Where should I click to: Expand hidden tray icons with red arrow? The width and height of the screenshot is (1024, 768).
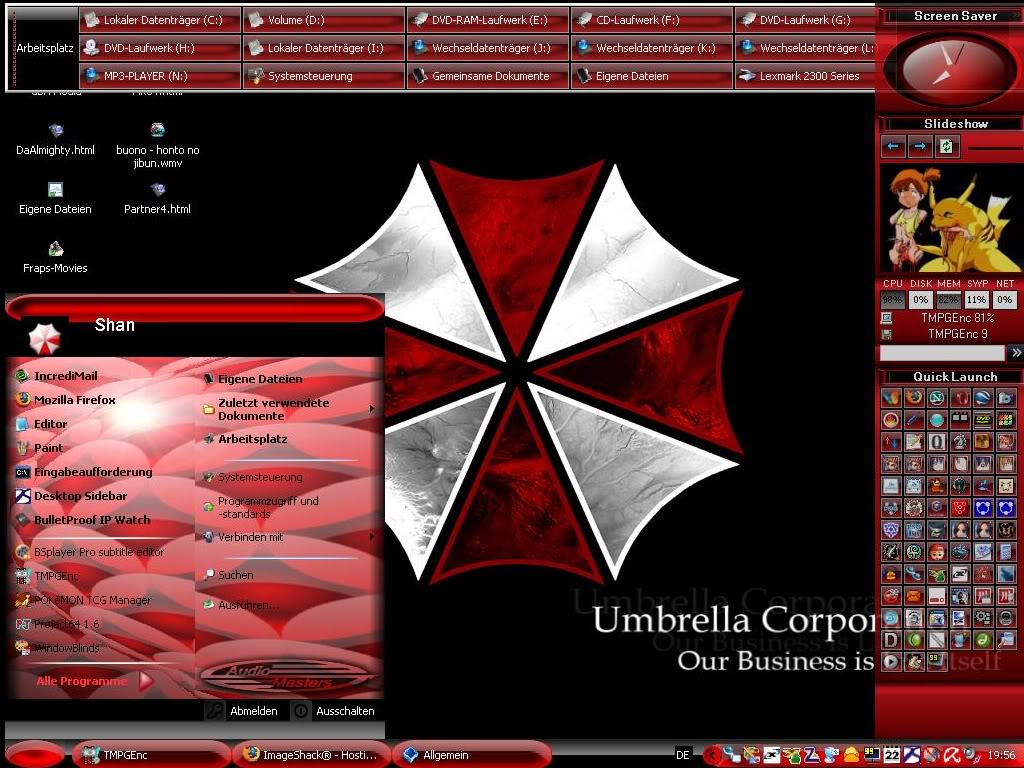point(712,755)
